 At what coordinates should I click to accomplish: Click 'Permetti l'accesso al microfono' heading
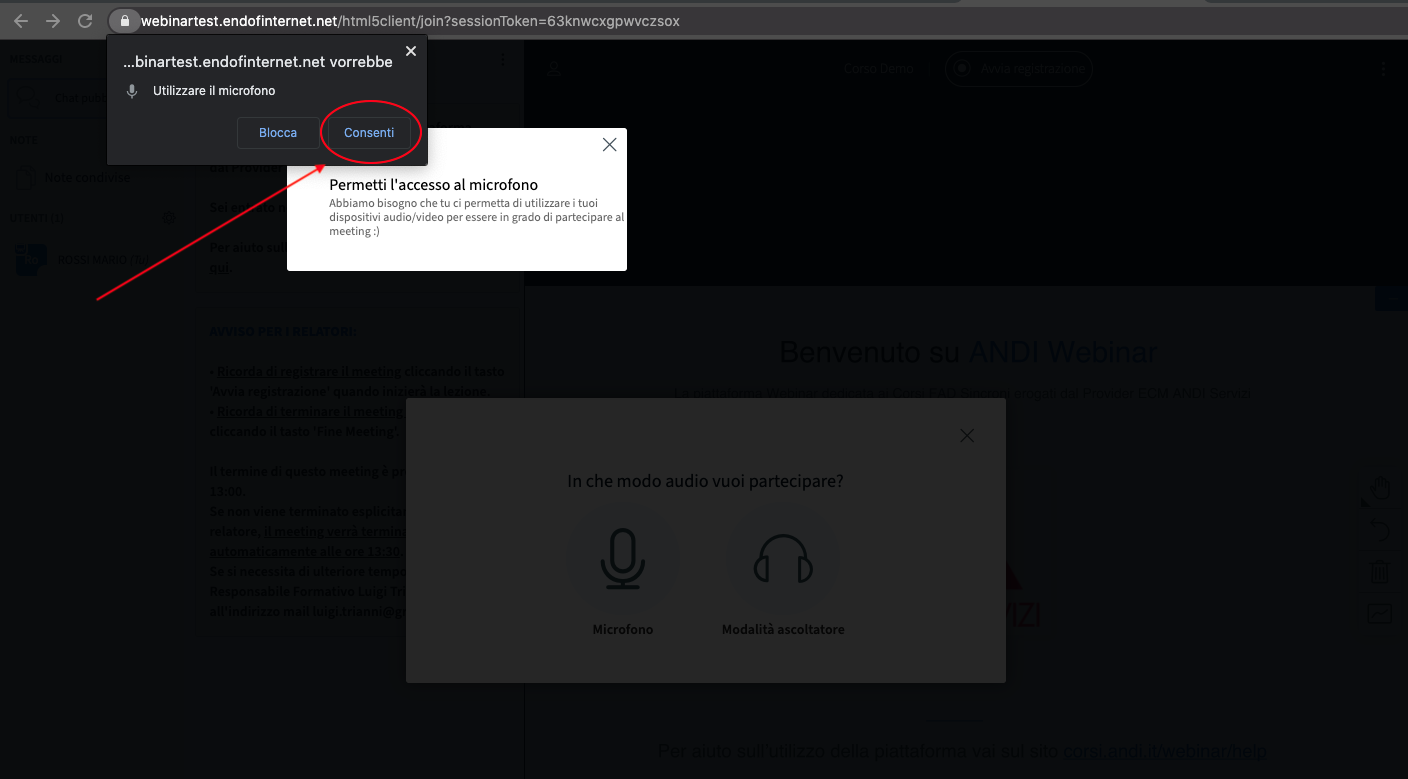(x=434, y=185)
